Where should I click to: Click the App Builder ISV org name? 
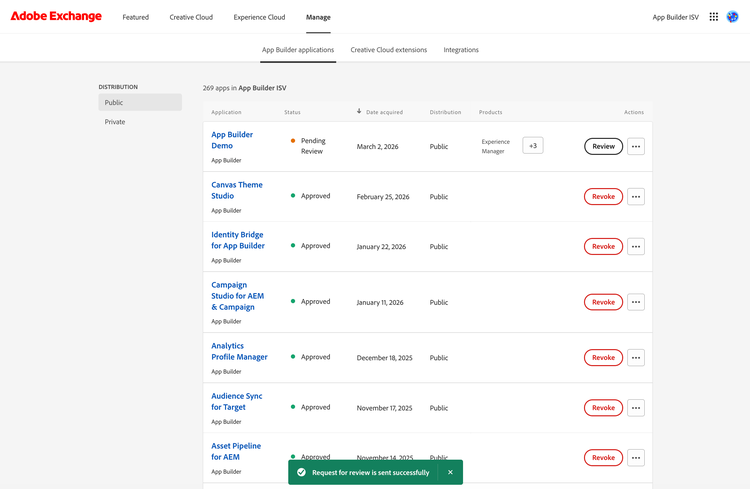click(675, 17)
